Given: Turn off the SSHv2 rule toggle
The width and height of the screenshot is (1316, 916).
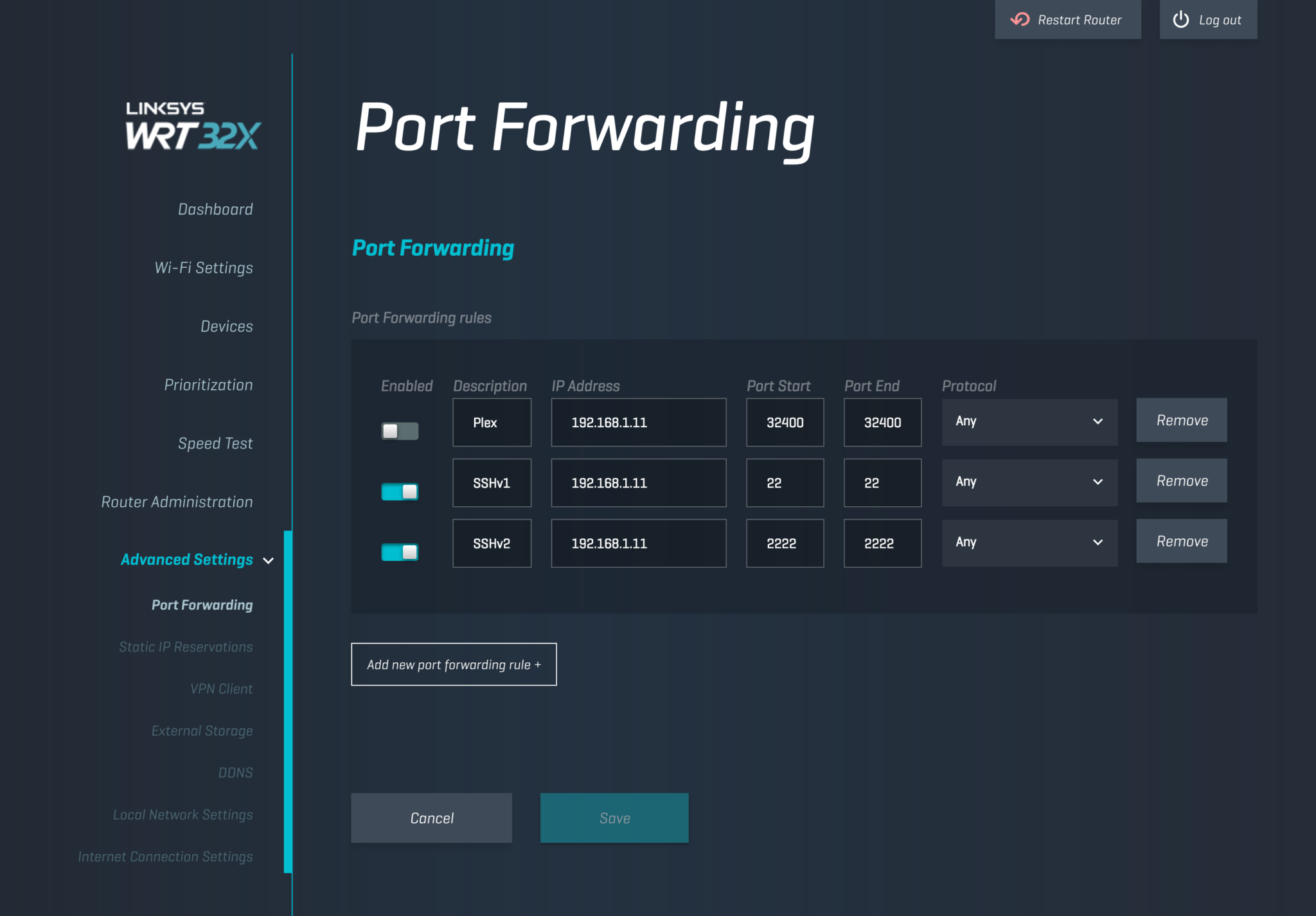Looking at the screenshot, I should 400,552.
